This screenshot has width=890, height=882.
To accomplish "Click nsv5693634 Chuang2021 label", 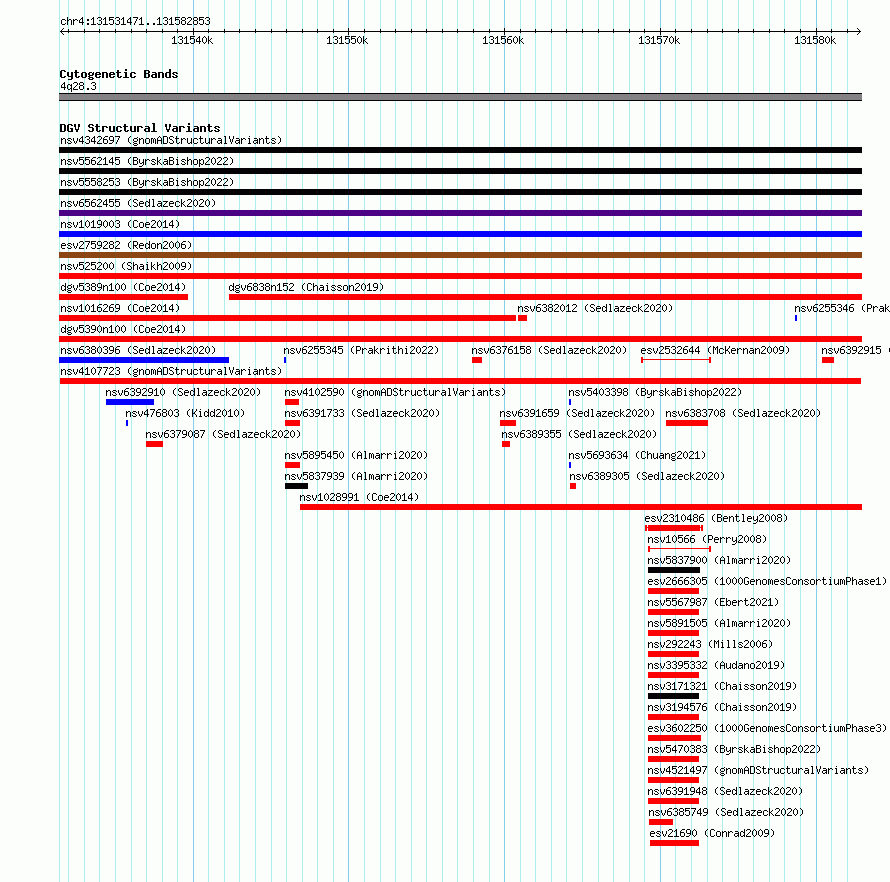I will pyautogui.click(x=637, y=455).
